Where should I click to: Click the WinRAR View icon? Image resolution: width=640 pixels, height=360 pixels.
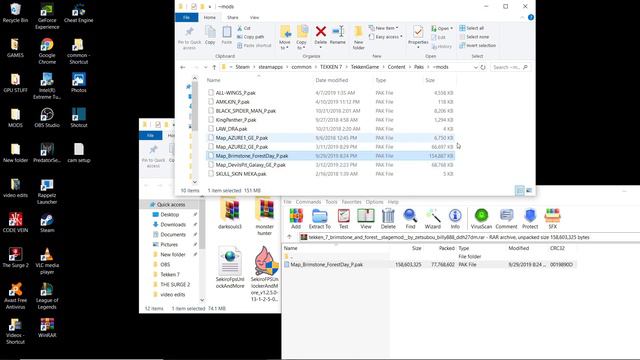coord(366,218)
